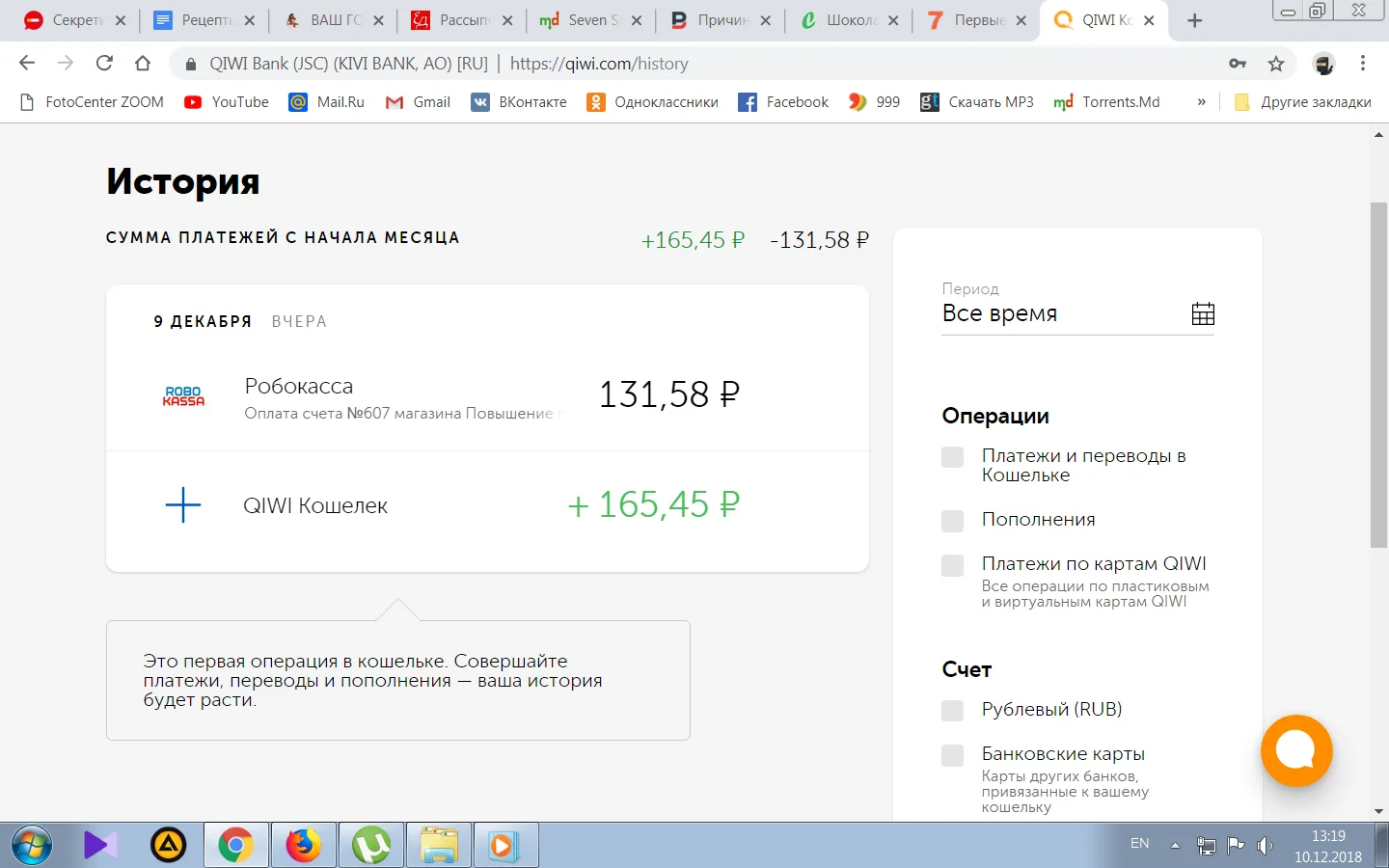Open the Скачать MP3 bookmark
Viewport: 1389px width, 868px height.
[x=977, y=102]
